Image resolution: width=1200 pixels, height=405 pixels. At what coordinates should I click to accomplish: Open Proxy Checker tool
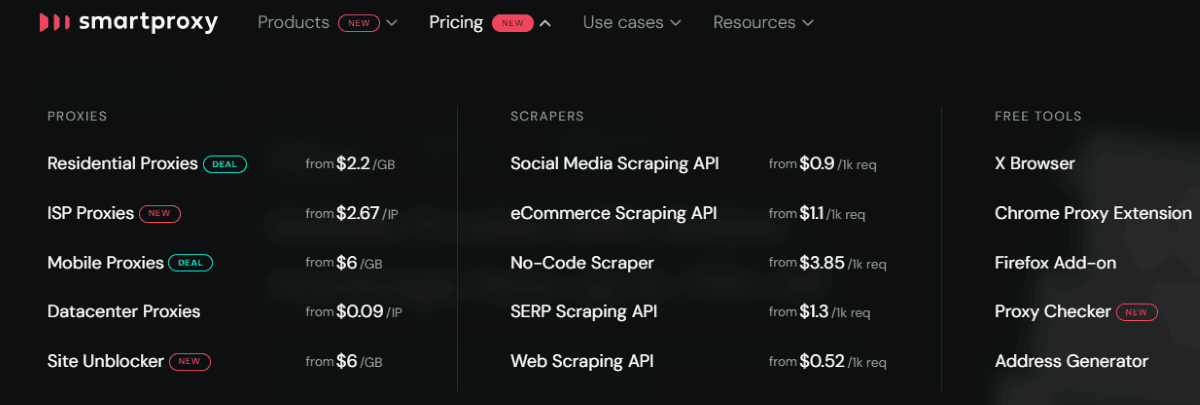[x=1053, y=311]
